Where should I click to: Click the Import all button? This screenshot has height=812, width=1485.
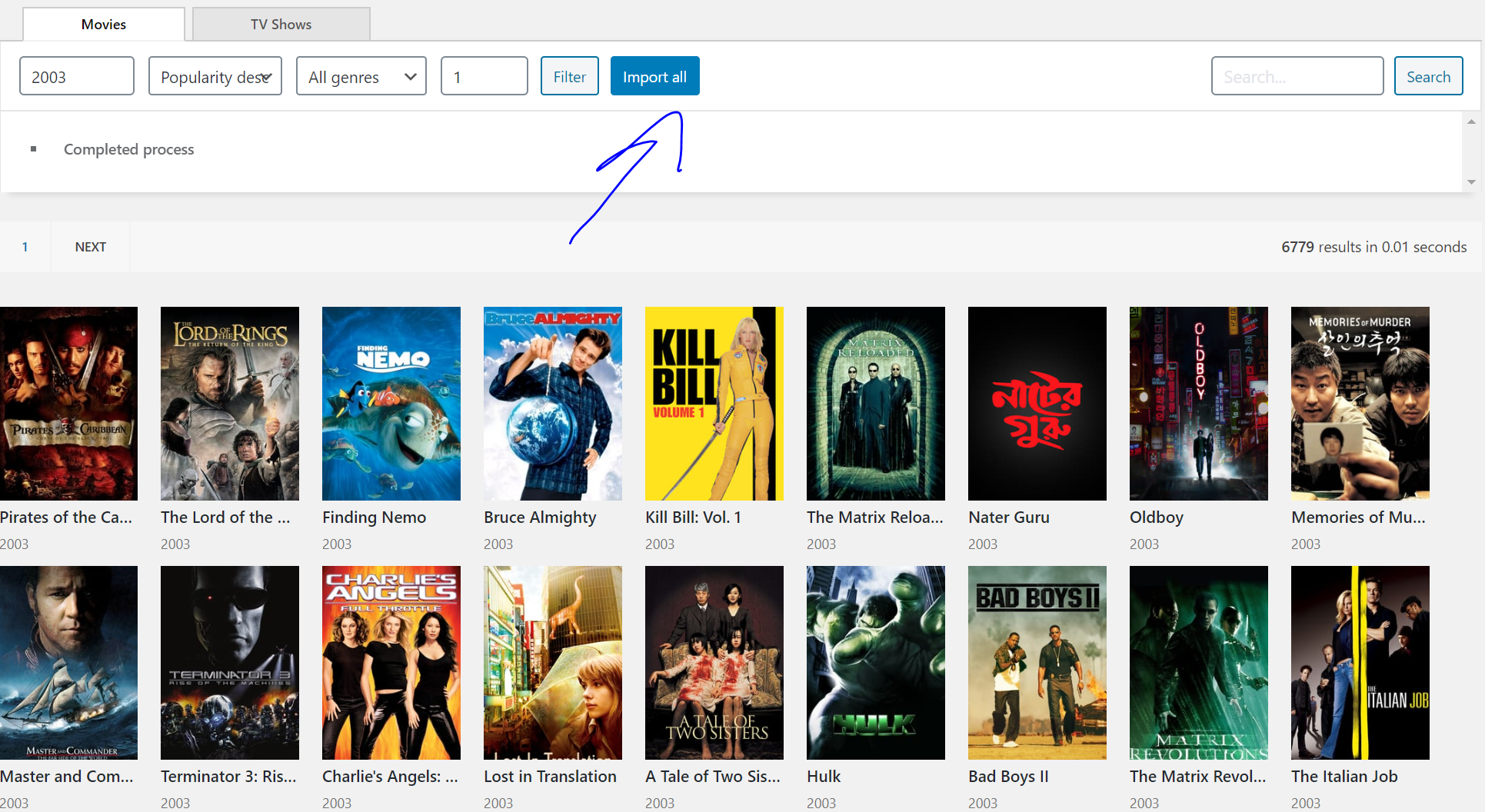tap(655, 76)
